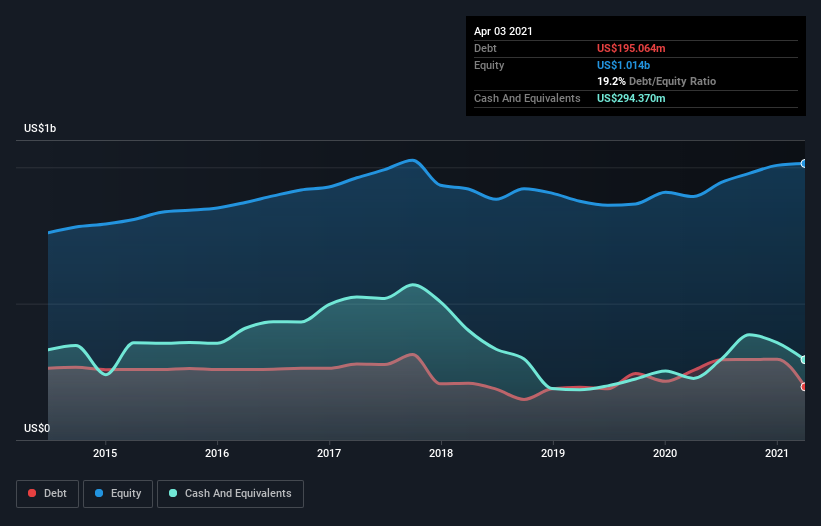Click the Equity row label in tooltip
This screenshot has width=821, height=526.
pos(489,65)
